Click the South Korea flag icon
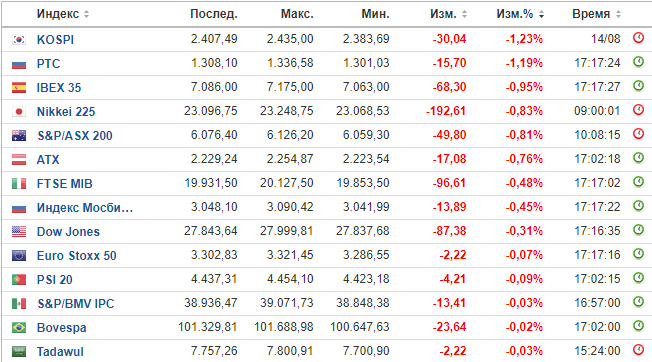Screen dimensions: 652x362 tap(19, 39)
